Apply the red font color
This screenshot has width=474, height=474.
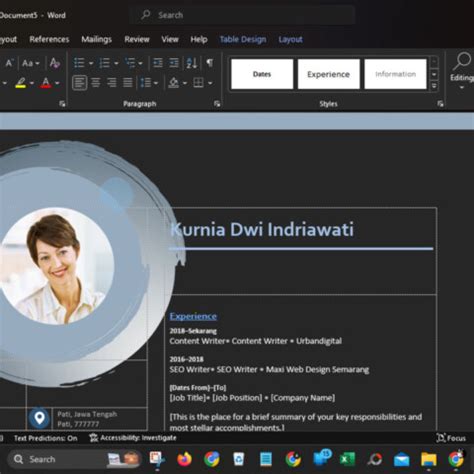click(x=46, y=83)
